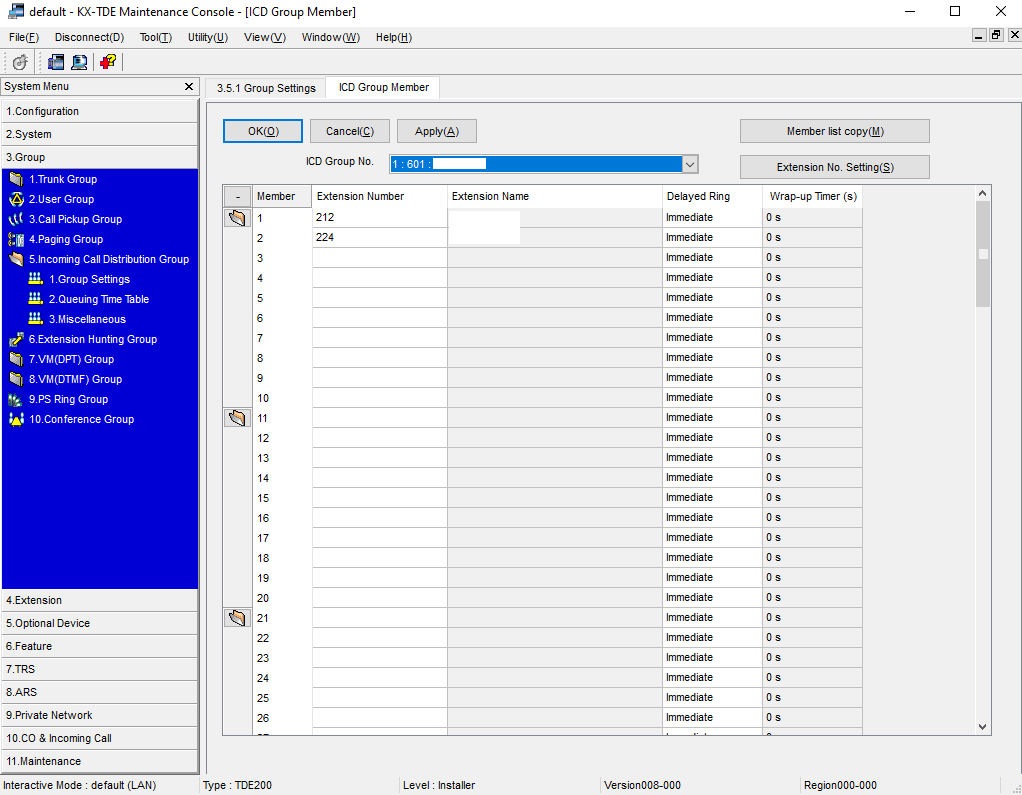The height and width of the screenshot is (795, 1022).
Task: Click Wrap-up Timer cell for member 2
Action: [812, 237]
